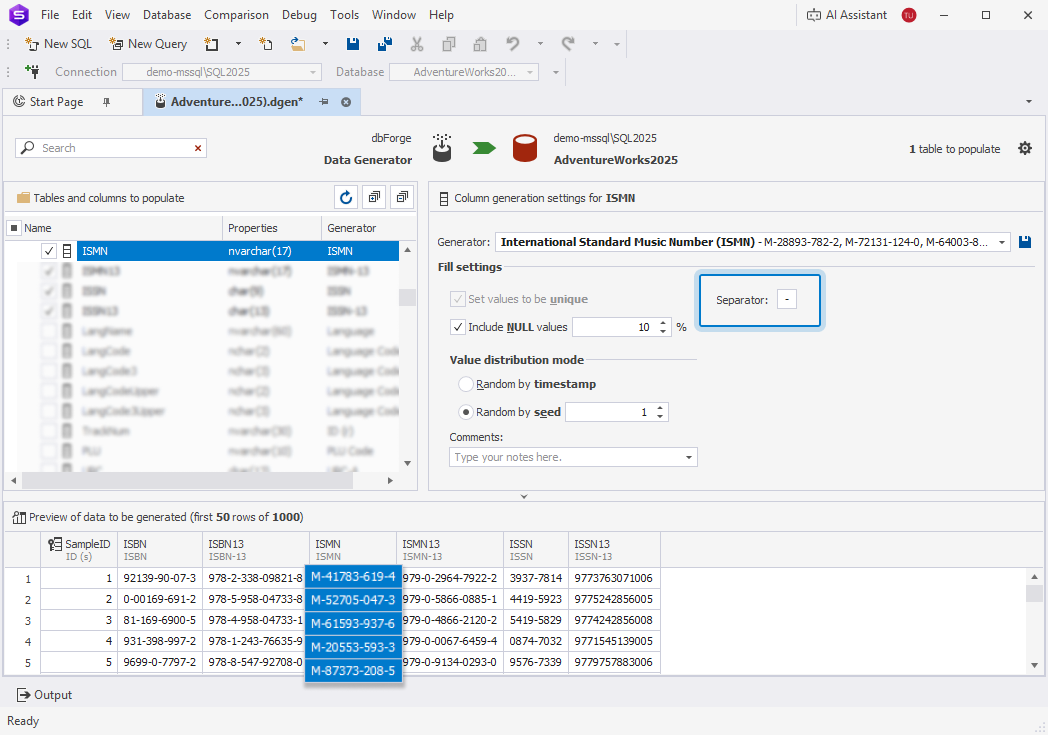The height and width of the screenshot is (735, 1048).
Task: Close the Adventure dgen document tab
Action: pos(346,102)
